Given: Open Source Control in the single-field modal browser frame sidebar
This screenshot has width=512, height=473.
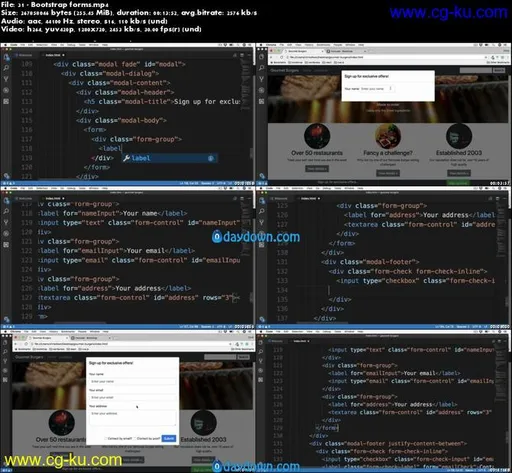Looking at the screenshot, I should click(262, 79).
